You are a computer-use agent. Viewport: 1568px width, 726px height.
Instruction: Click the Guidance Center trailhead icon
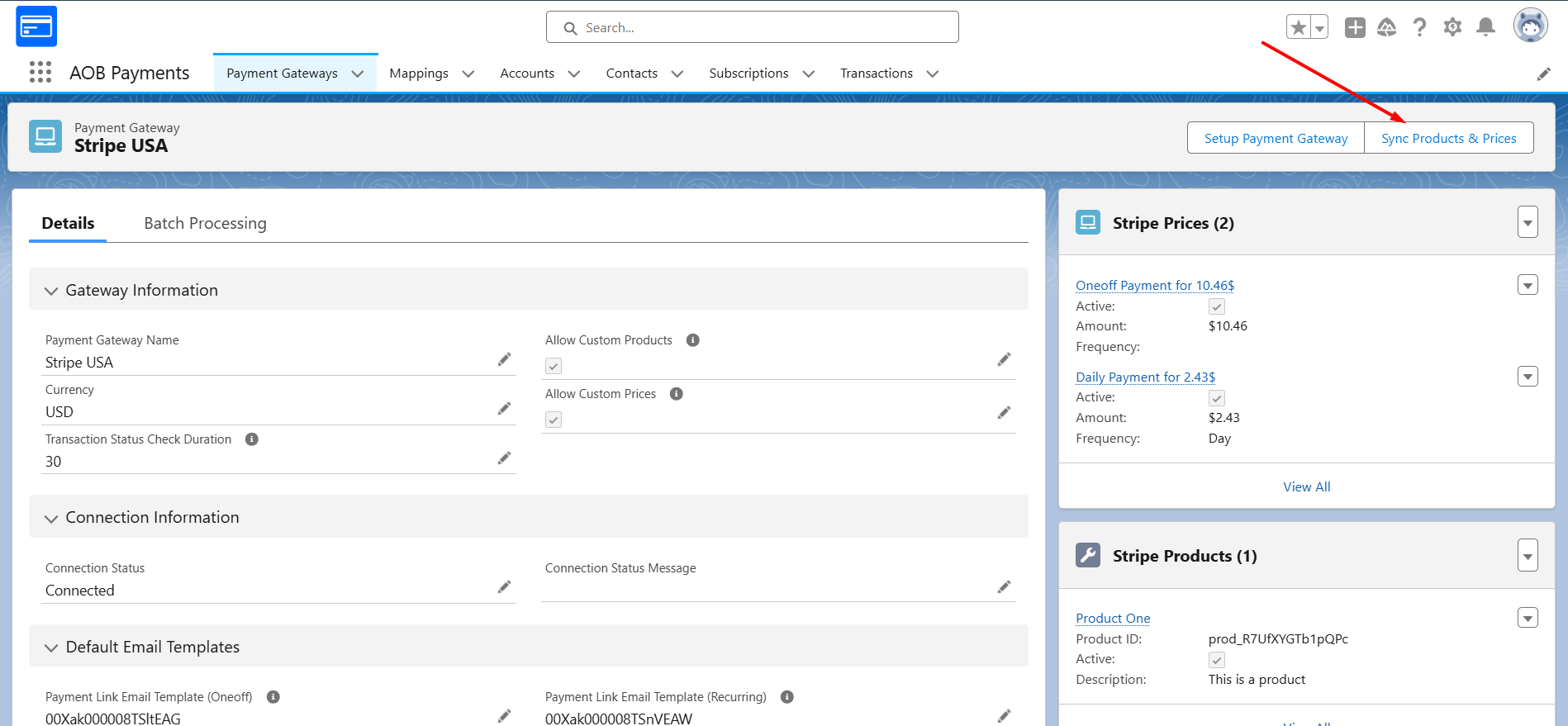tap(1386, 27)
